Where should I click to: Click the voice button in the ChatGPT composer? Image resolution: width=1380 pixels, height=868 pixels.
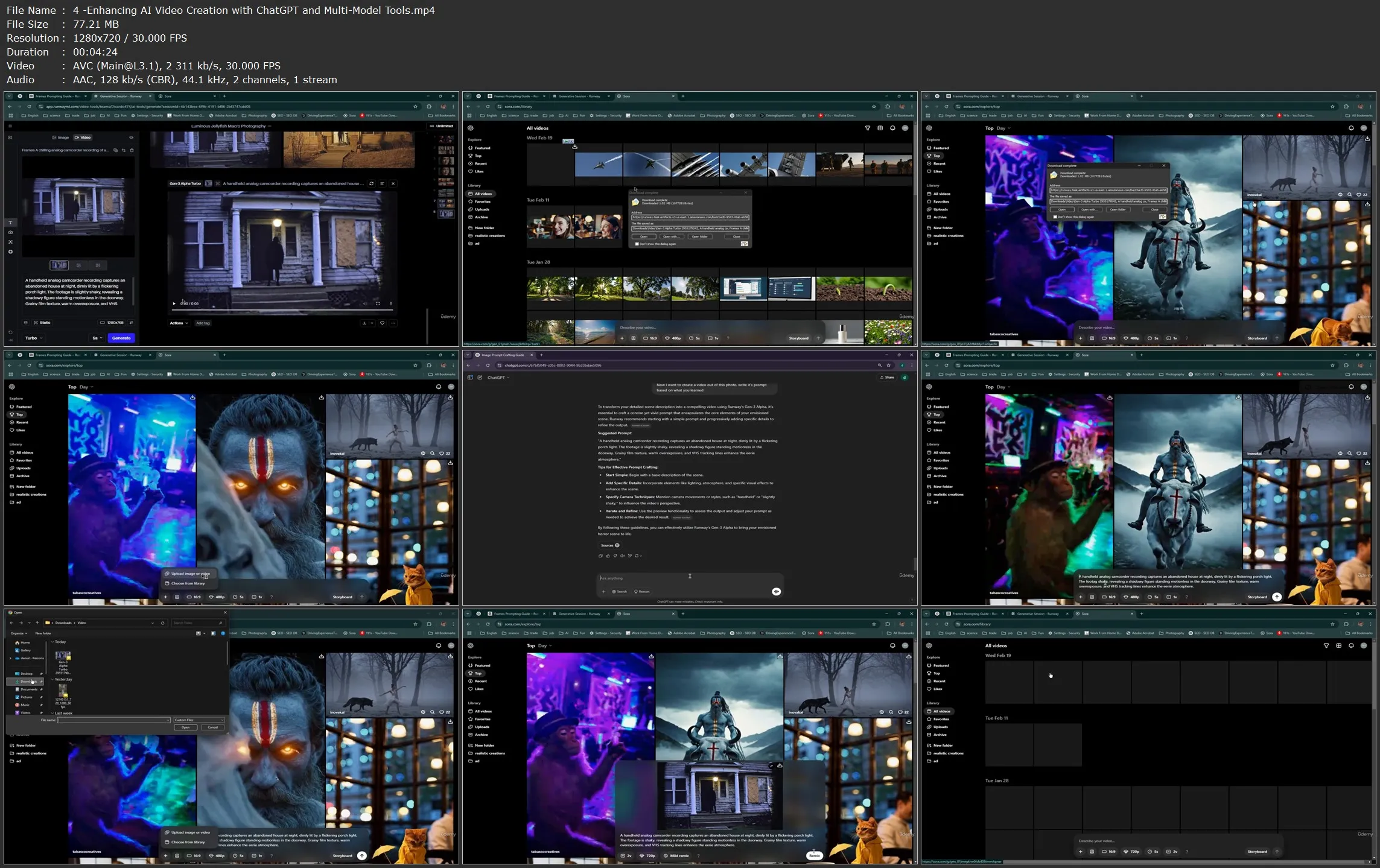[x=776, y=592]
